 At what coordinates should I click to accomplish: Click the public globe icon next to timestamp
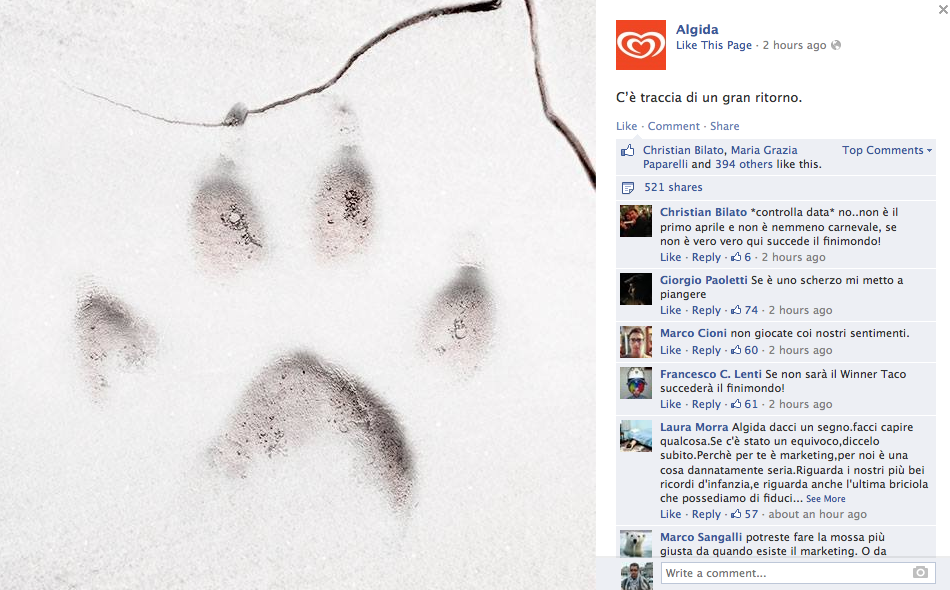836,45
